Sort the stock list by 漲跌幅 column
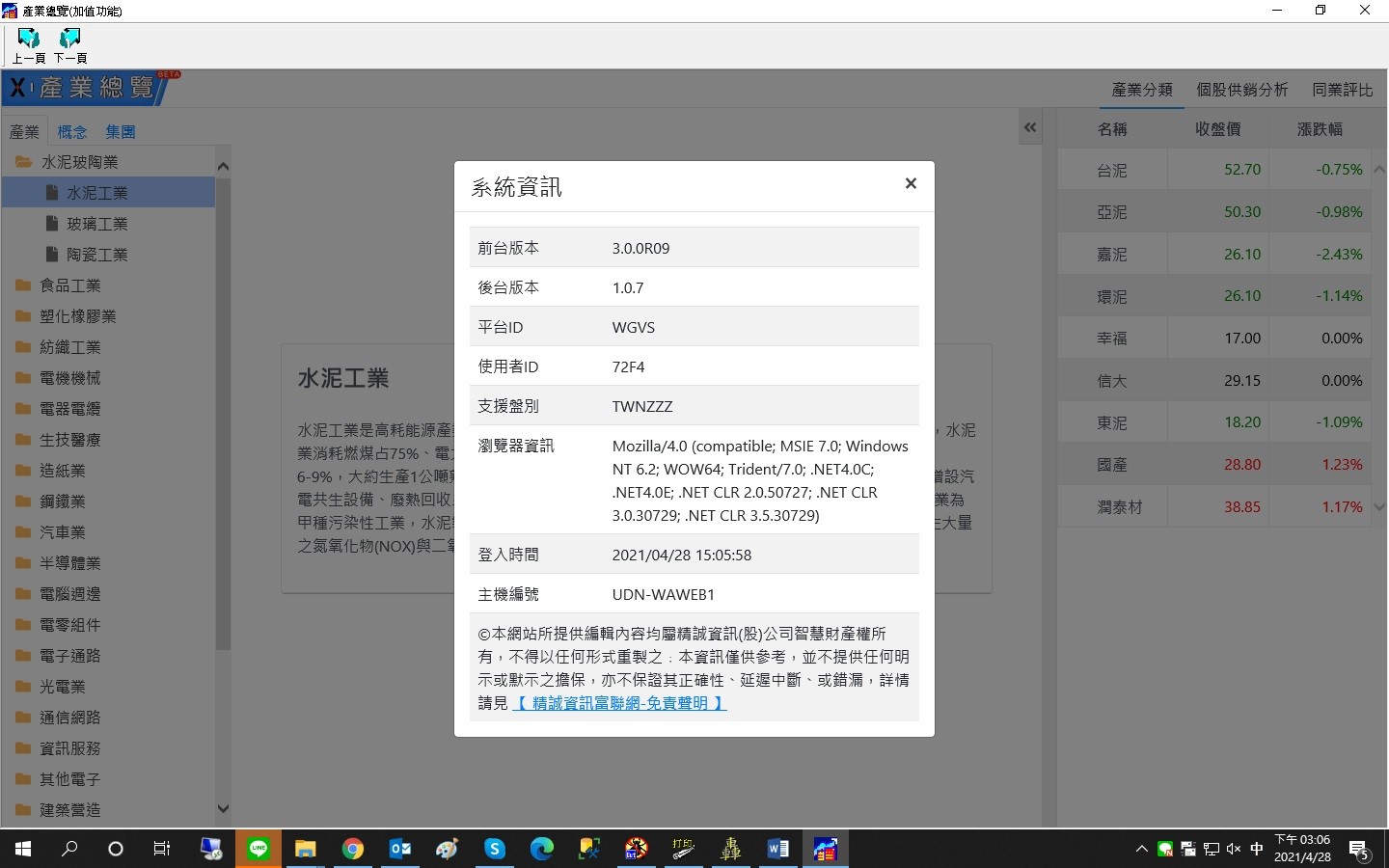1389x868 pixels. (1319, 129)
